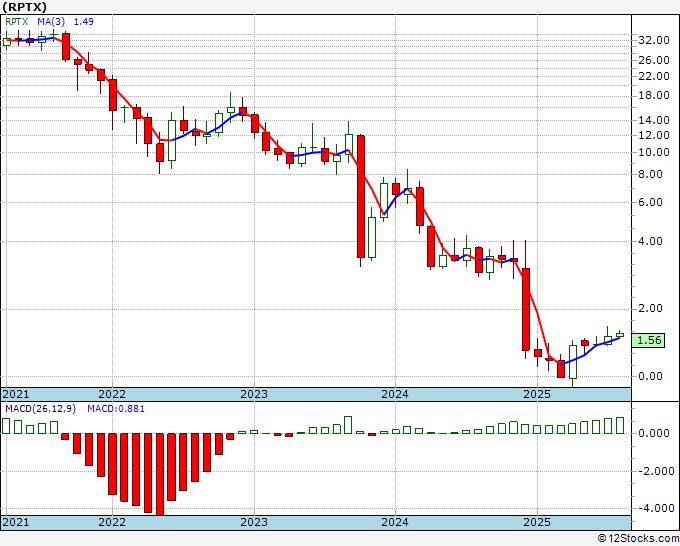
Task: Click the tallest red MACD histogram bar
Action: [160, 474]
